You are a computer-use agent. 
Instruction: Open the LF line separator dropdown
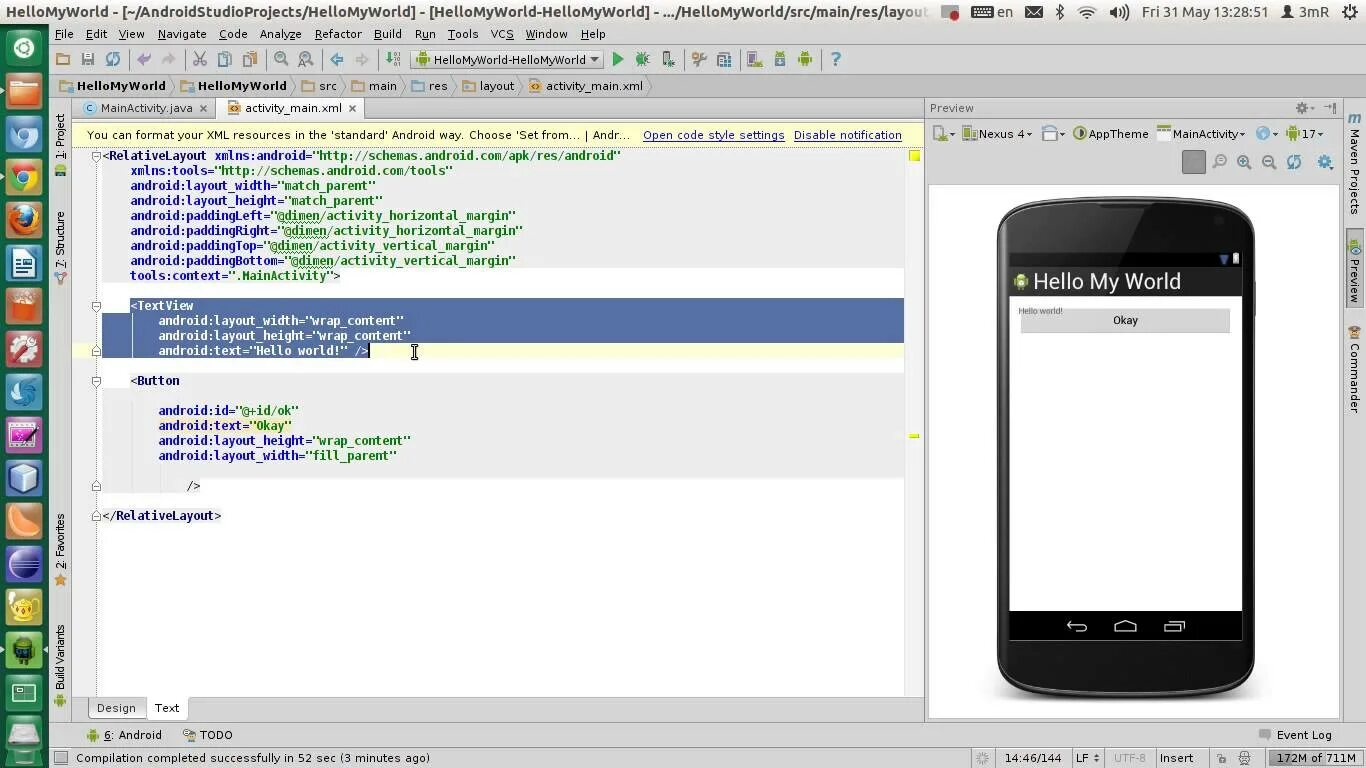(x=1087, y=758)
